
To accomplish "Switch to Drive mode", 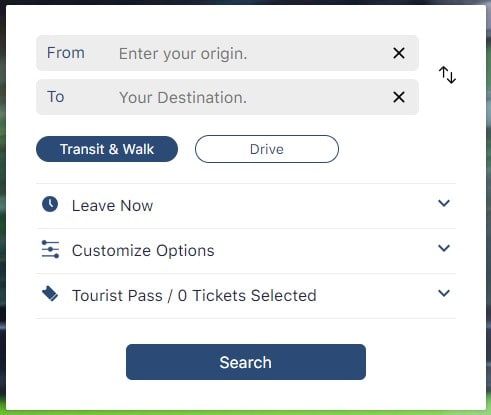I will click(267, 149).
